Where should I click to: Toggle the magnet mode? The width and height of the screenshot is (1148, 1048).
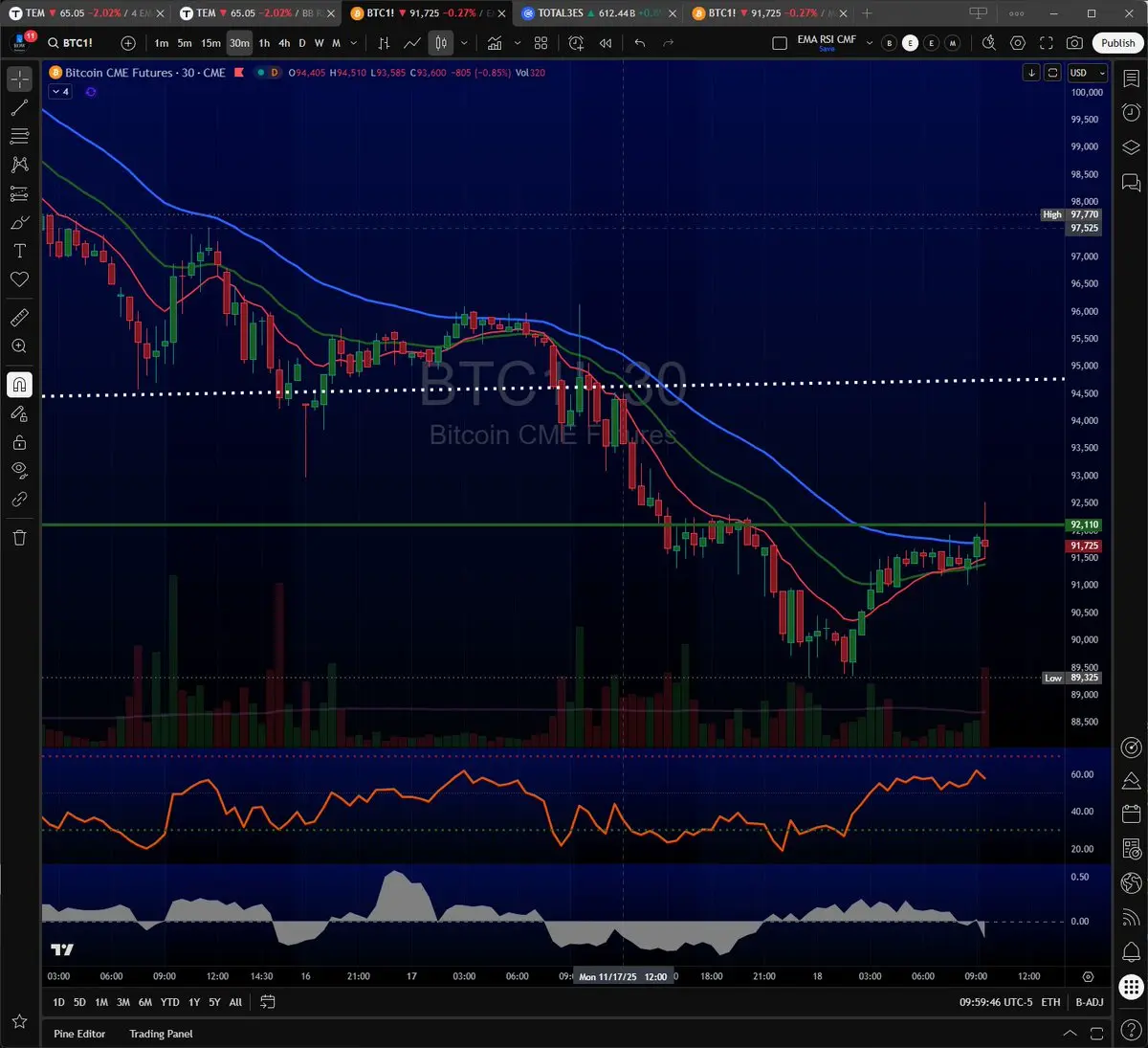point(19,384)
